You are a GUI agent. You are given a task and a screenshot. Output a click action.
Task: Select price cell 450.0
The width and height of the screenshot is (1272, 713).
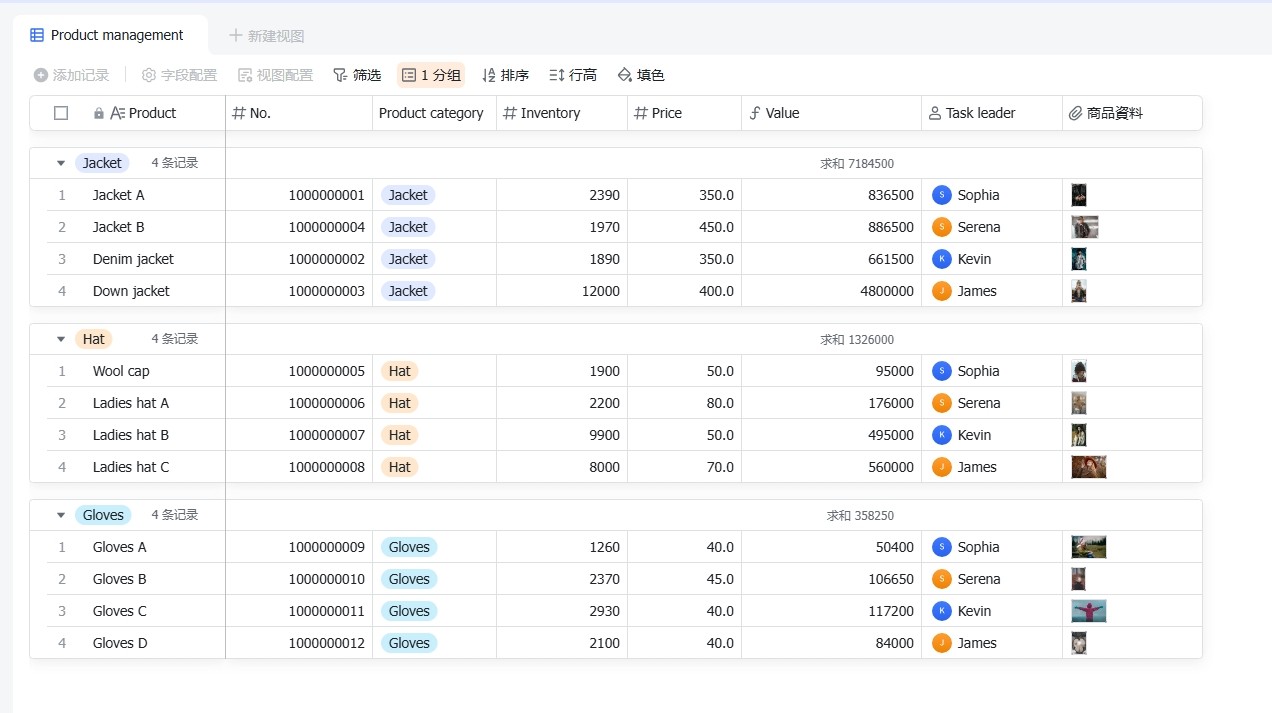[685, 227]
